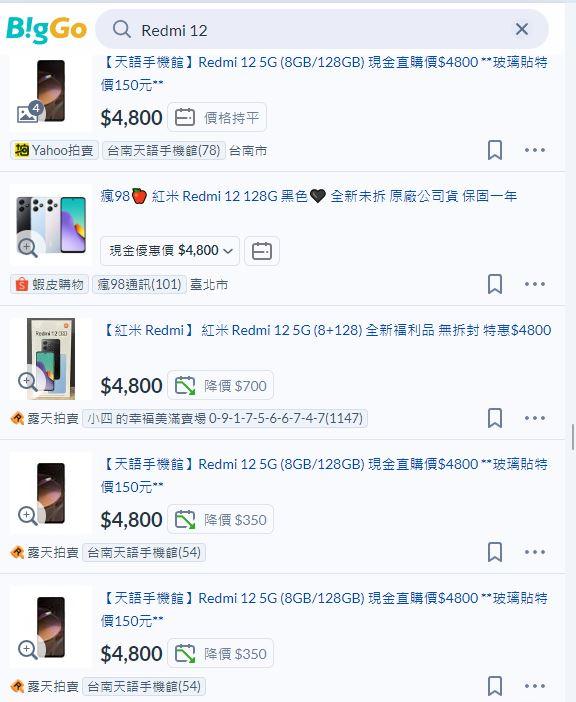Open 紅米 Redmi 12 5G 全新福利品 listing title
Viewport: 576px width, 702px height.
click(x=326, y=330)
